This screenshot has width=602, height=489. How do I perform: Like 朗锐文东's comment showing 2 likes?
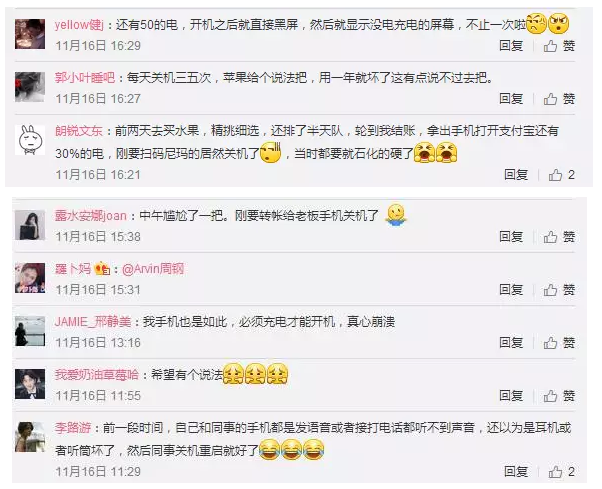[561, 175]
